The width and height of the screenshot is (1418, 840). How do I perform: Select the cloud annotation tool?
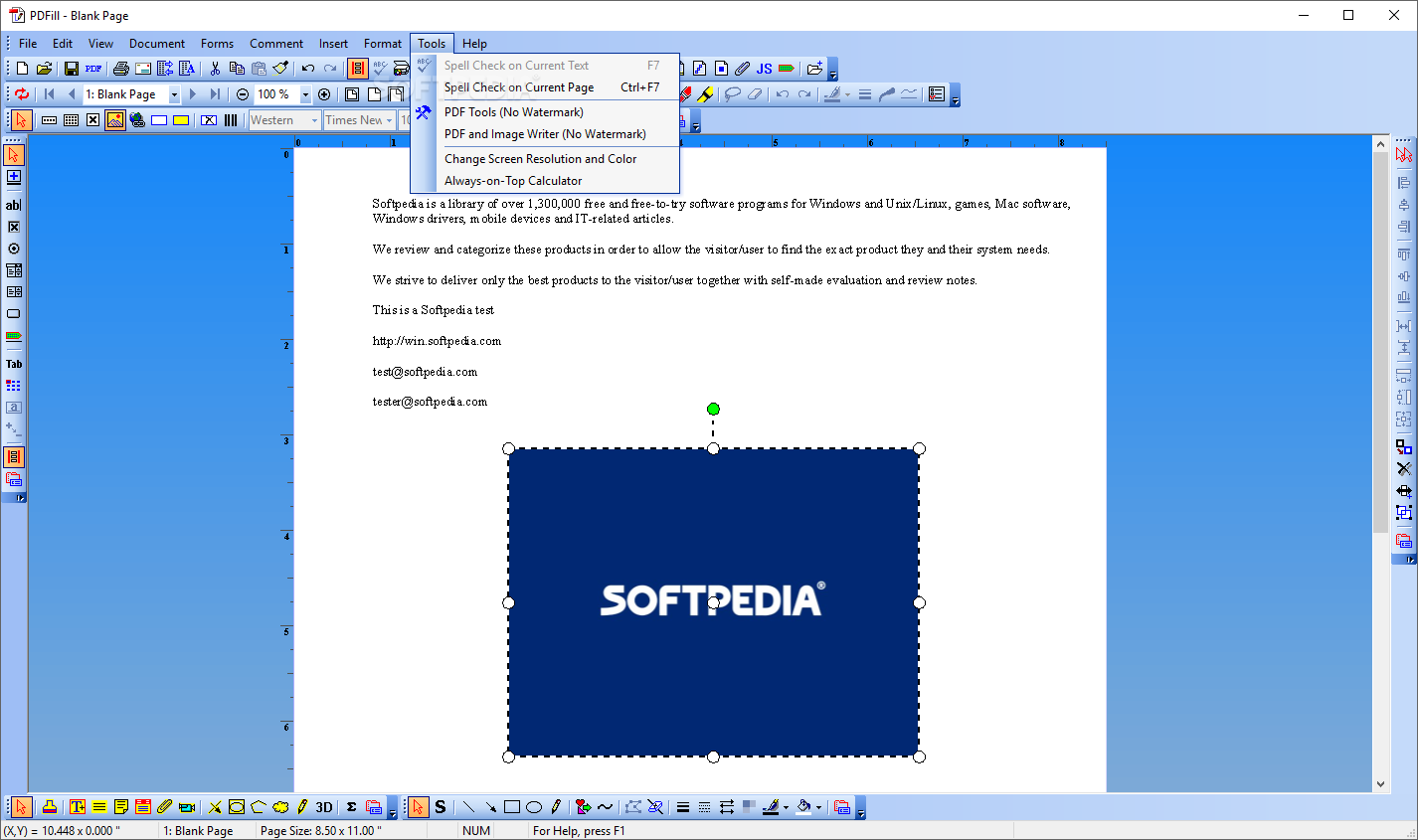280,807
